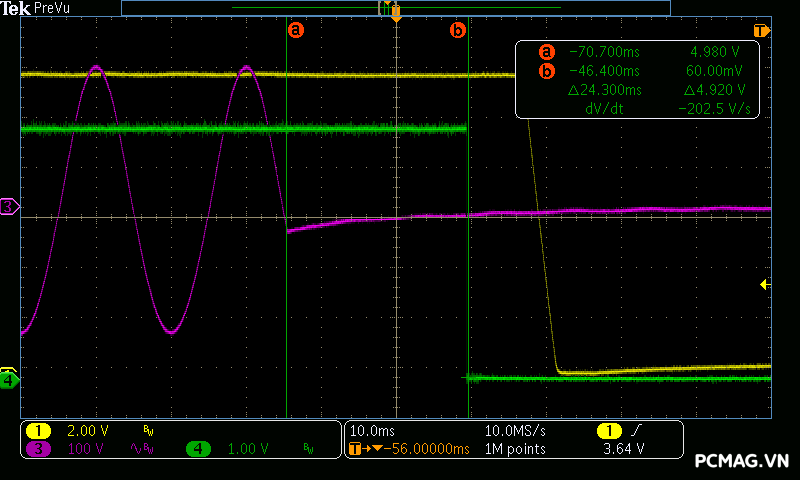Viewport: 800px width, 480px height.
Task: Click the channel 4 ground reference marker
Action: click(9, 379)
